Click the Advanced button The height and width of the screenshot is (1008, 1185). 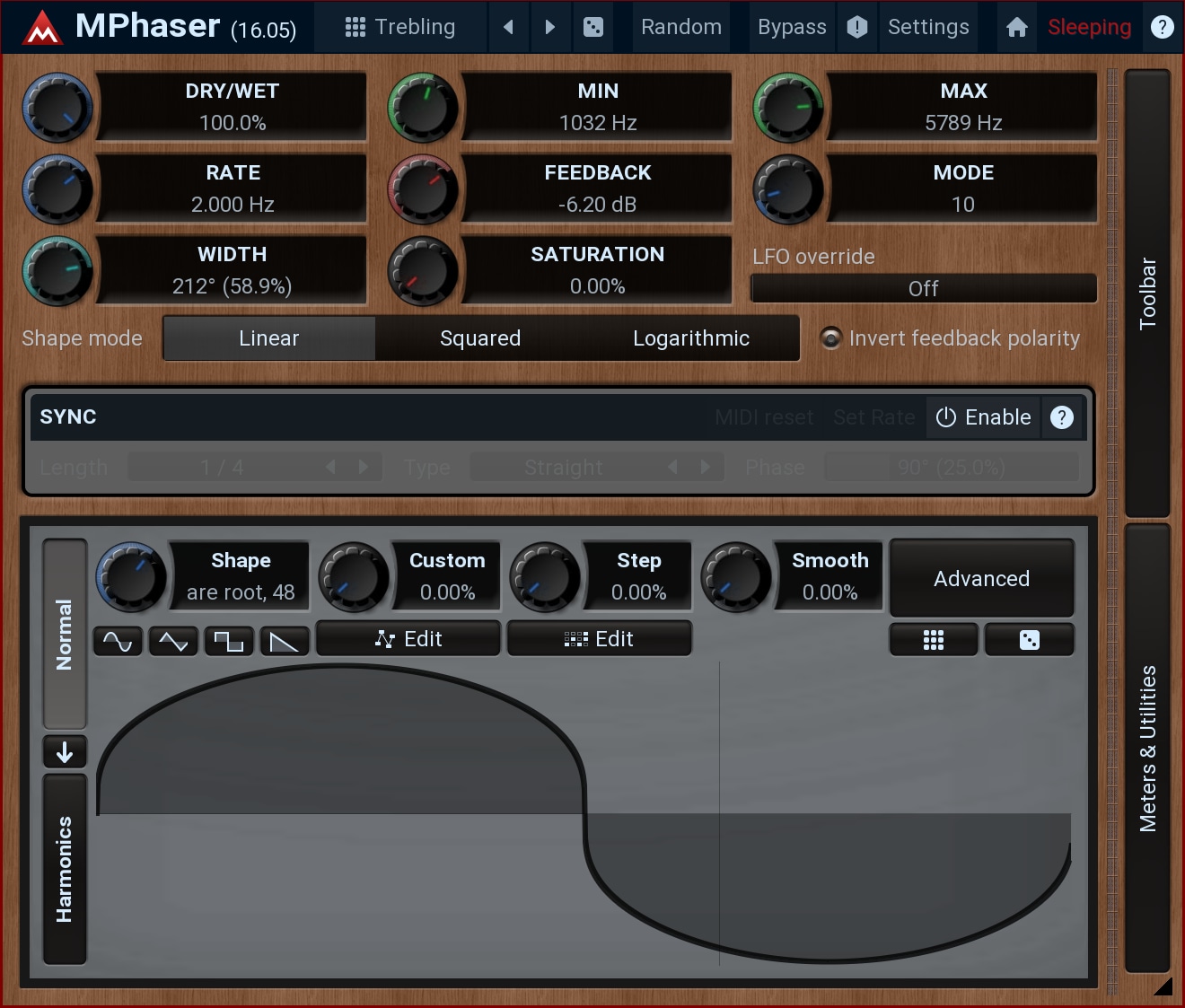tap(982, 579)
